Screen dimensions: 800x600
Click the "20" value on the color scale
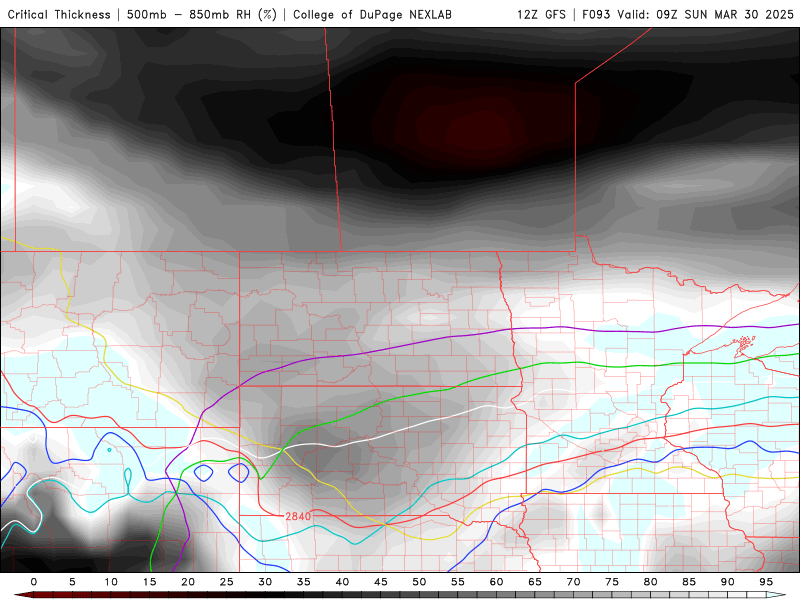pos(188,582)
